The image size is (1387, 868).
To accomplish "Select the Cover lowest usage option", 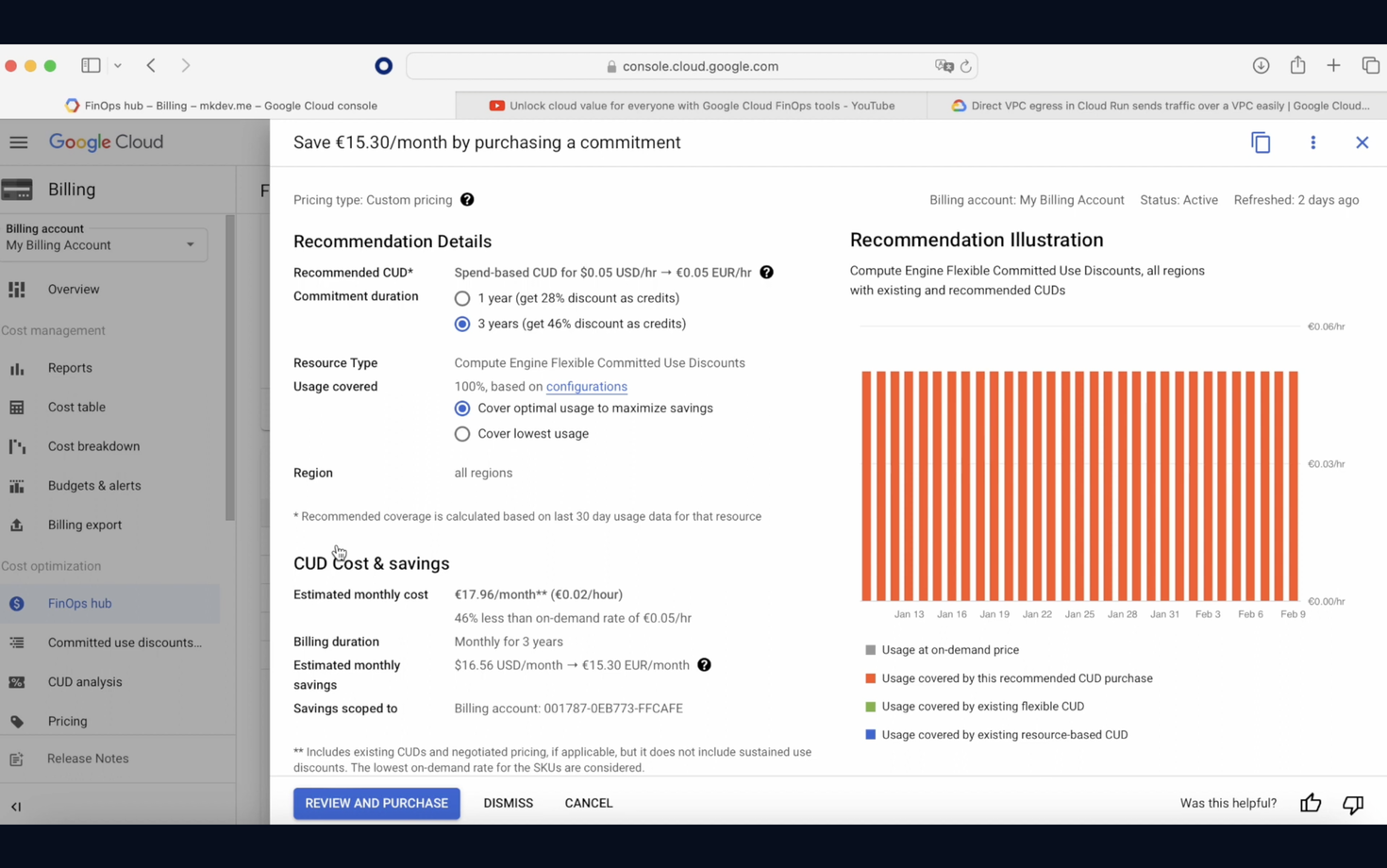I will 462,434.
